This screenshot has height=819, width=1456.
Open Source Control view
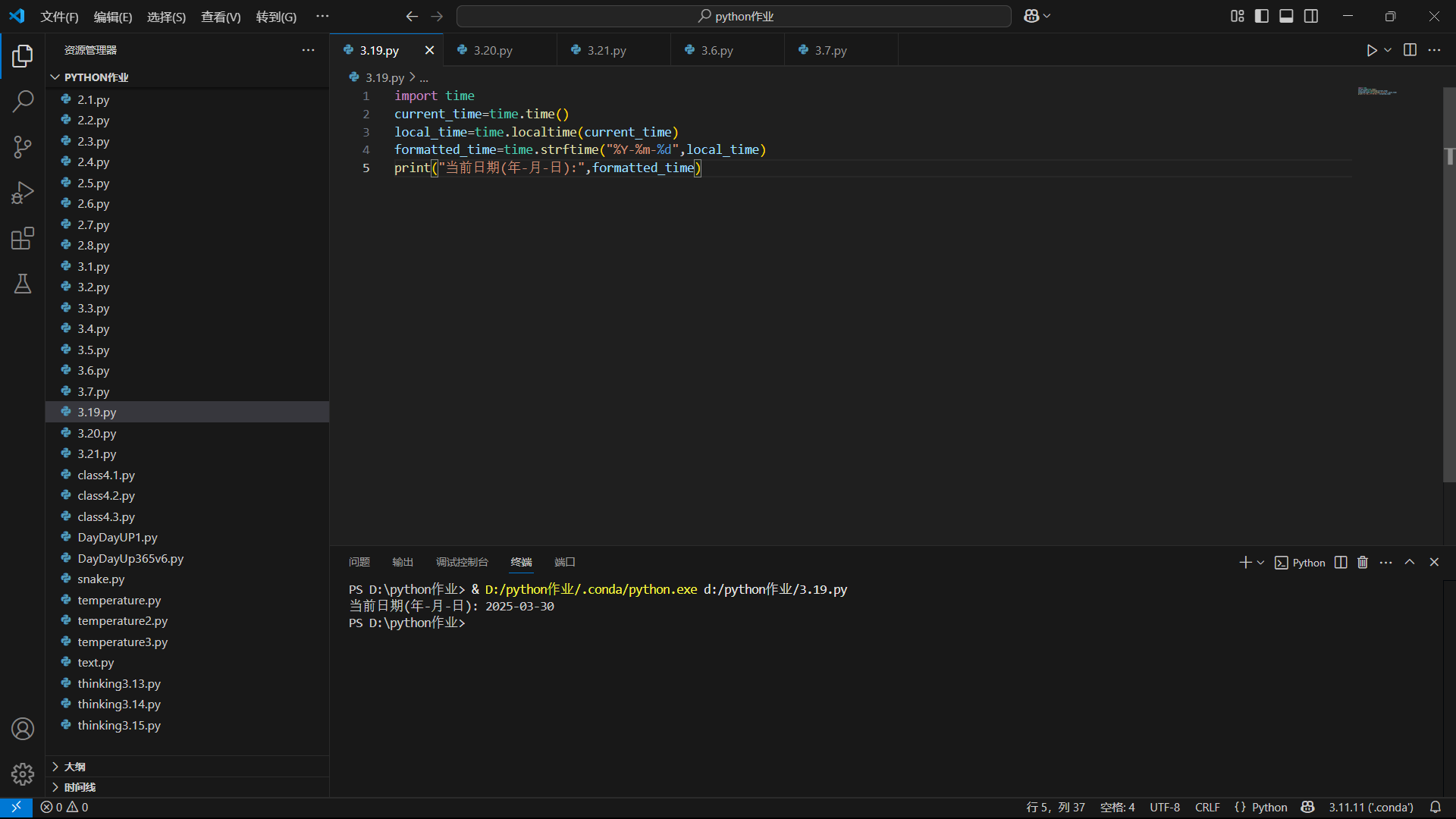[x=23, y=146]
